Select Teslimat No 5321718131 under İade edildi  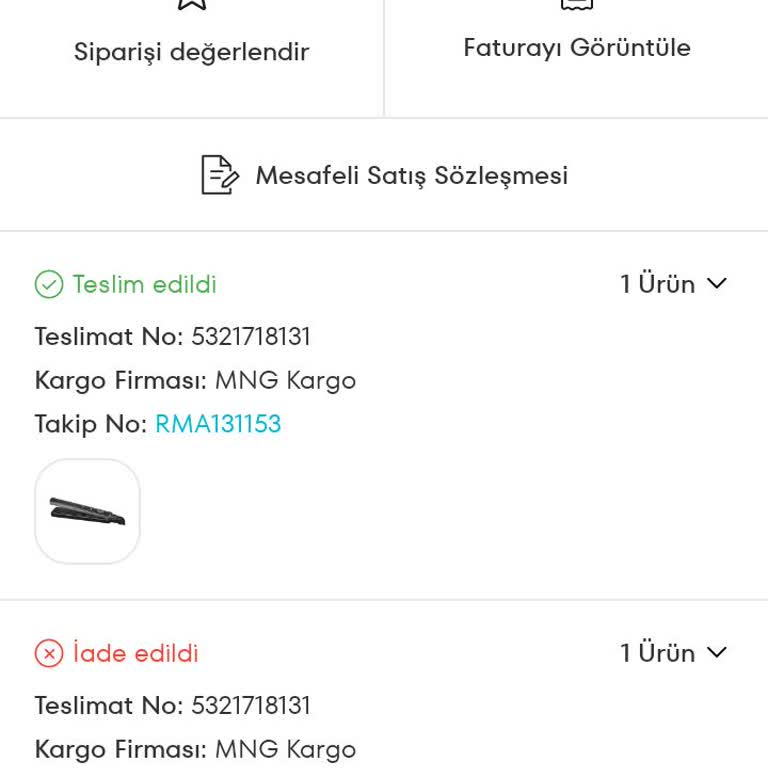pyautogui.click(x=250, y=706)
